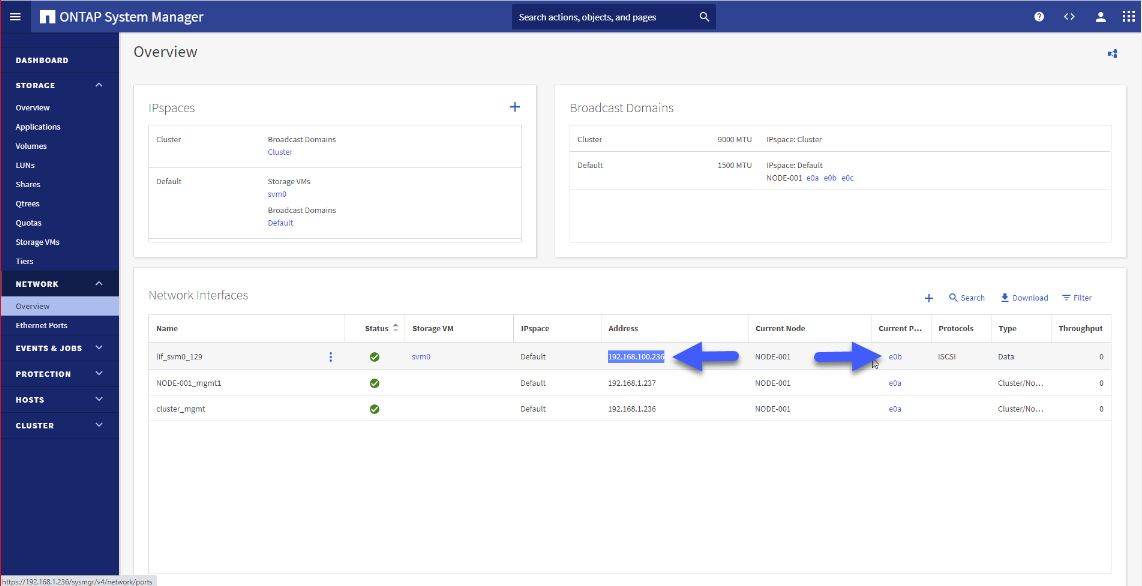Click the network topology icon near Overview
The height and width of the screenshot is (586, 1142).
point(1112,54)
